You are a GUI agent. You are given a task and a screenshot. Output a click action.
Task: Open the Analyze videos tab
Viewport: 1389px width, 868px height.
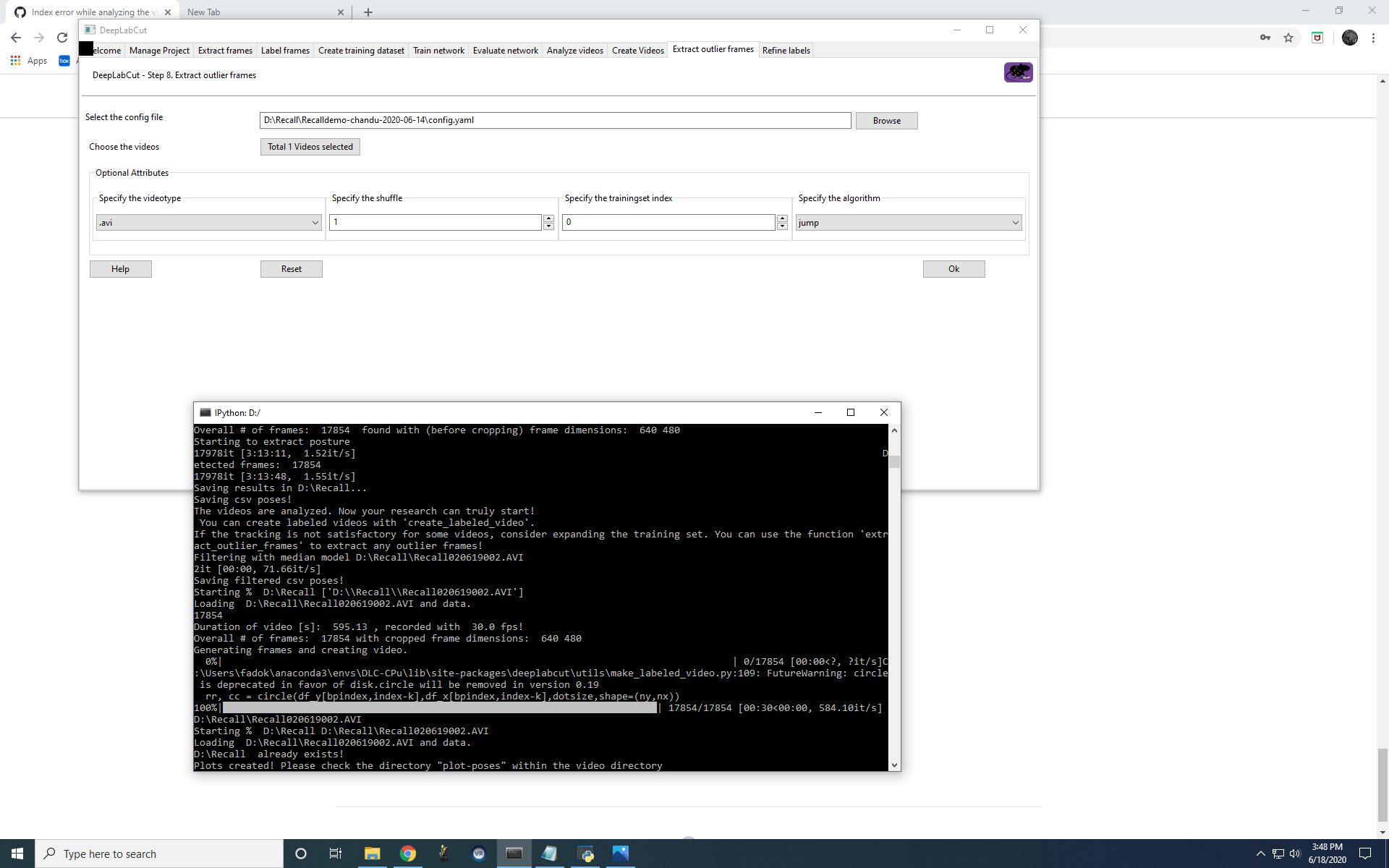(574, 50)
